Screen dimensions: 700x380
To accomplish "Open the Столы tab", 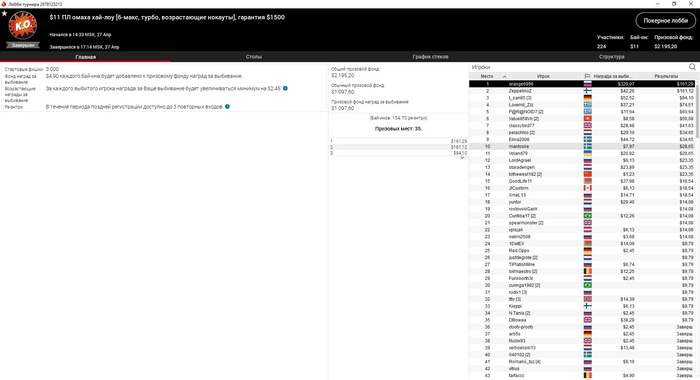I will coord(254,57).
